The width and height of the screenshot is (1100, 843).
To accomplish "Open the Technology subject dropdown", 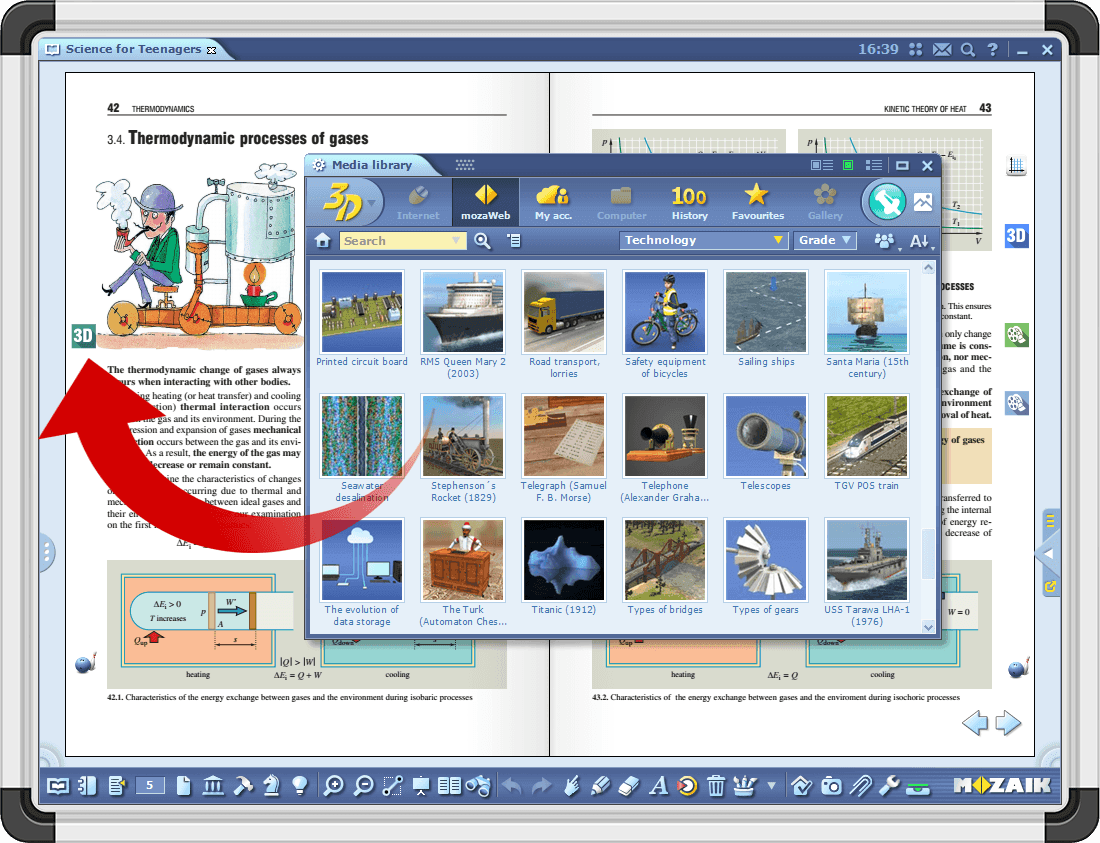I will click(704, 240).
